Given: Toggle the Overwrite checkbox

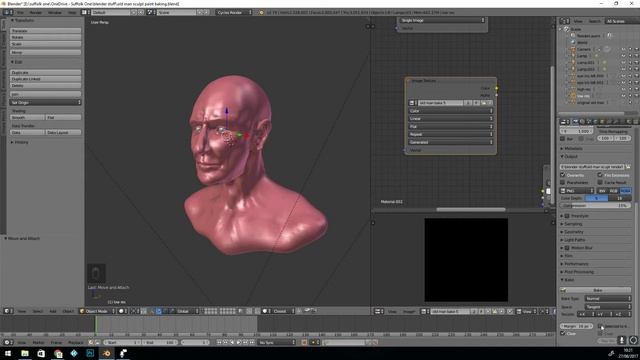Looking at the screenshot, I should click(x=563, y=175).
